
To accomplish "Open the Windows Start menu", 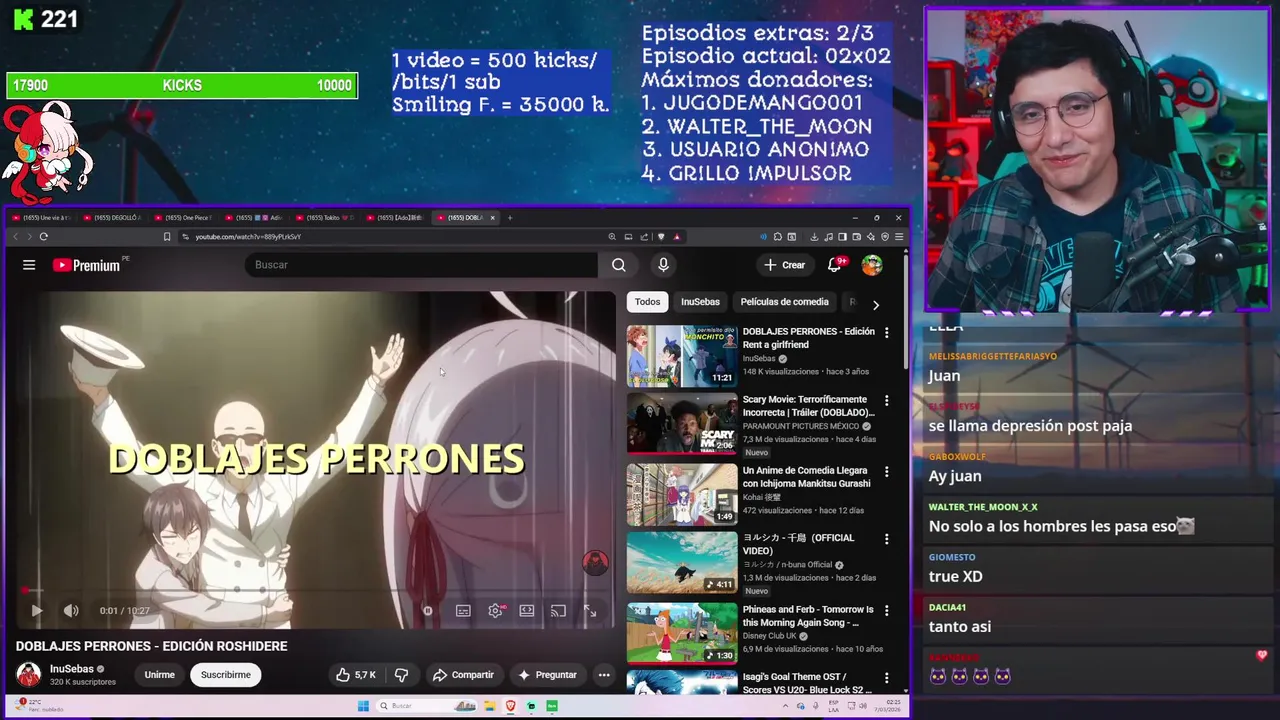I will (x=363, y=706).
